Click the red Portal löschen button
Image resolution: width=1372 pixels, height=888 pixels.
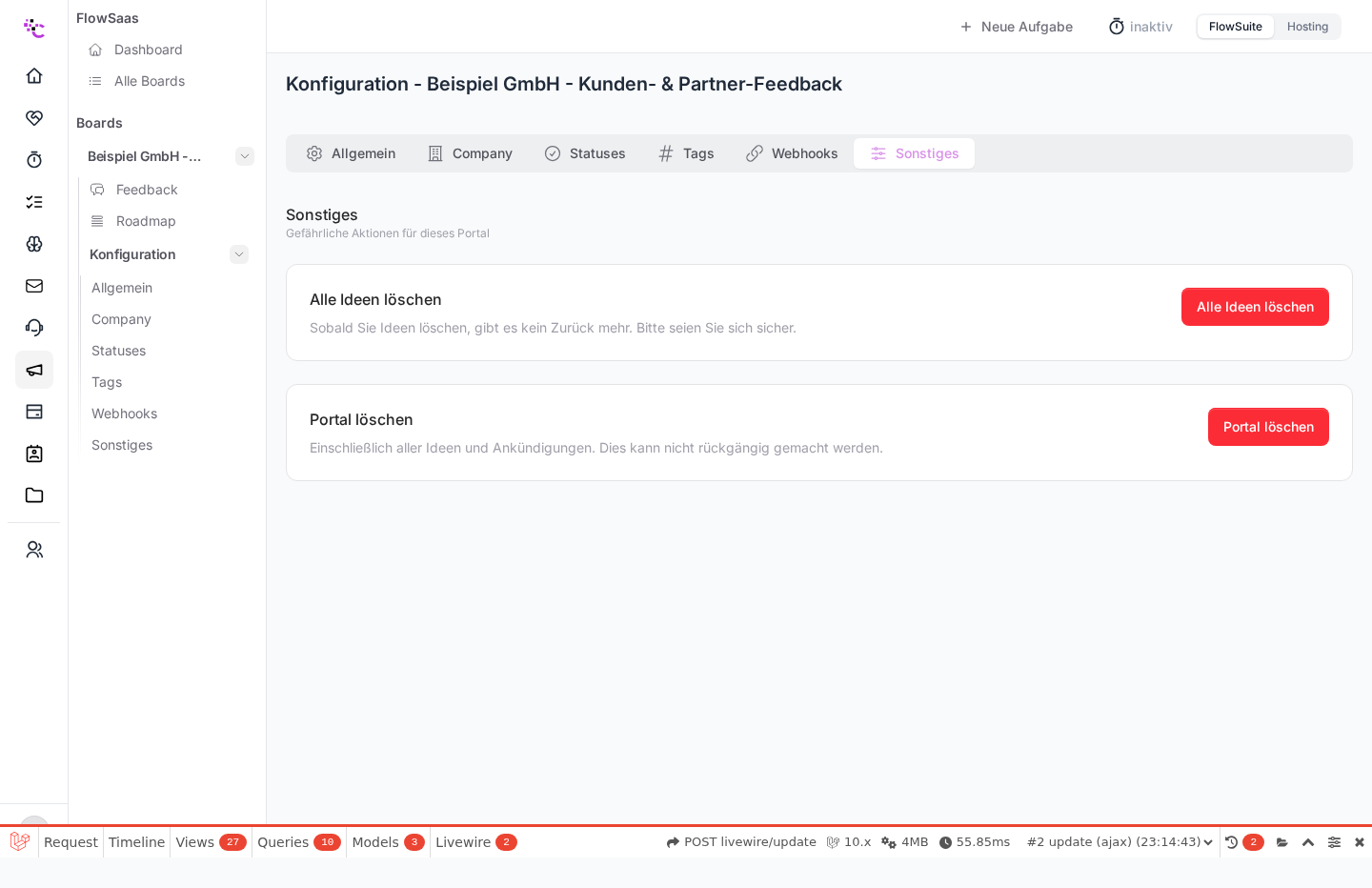1268,427
